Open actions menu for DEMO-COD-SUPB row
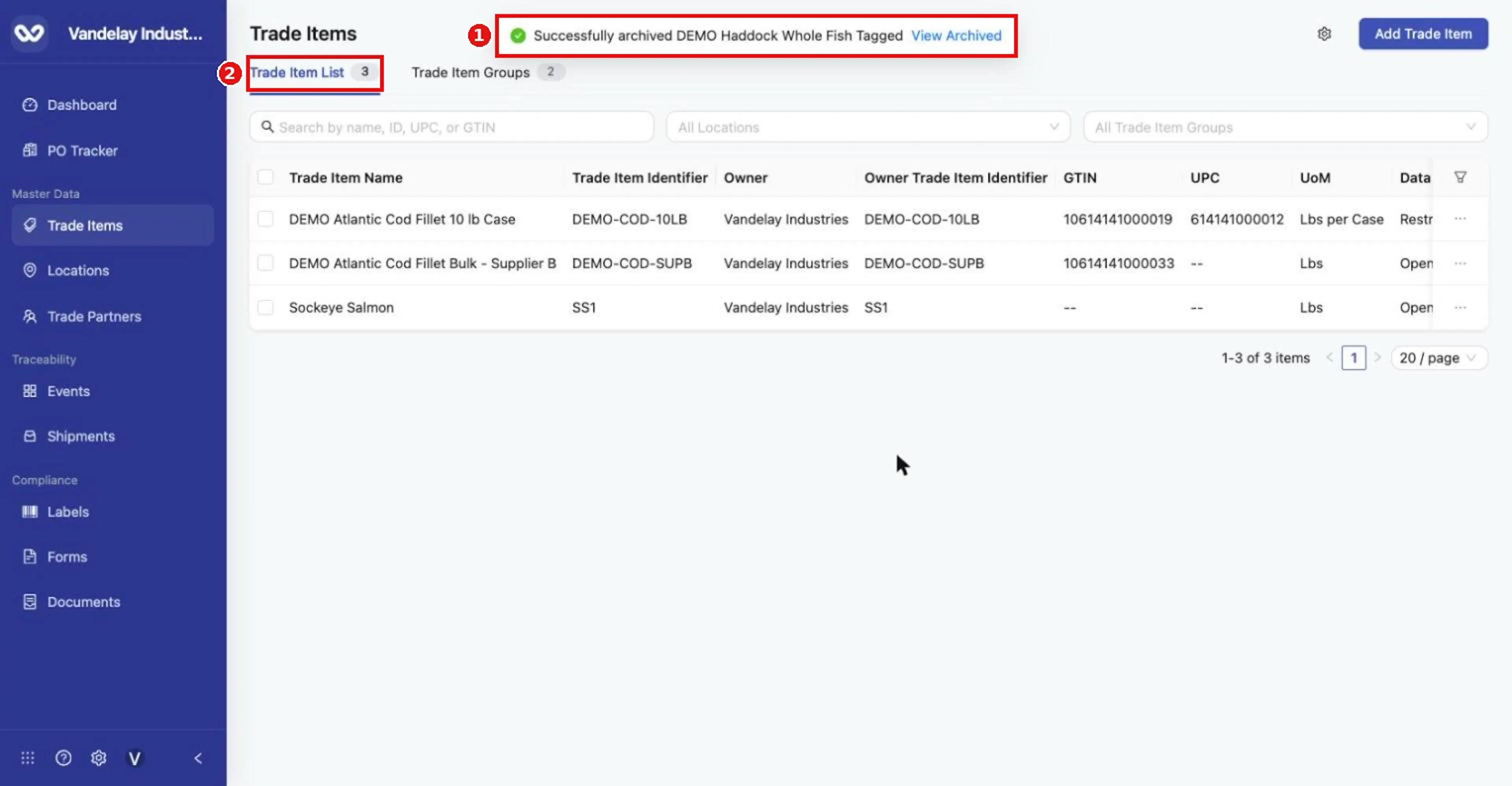This screenshot has width=1512, height=786. (x=1460, y=263)
